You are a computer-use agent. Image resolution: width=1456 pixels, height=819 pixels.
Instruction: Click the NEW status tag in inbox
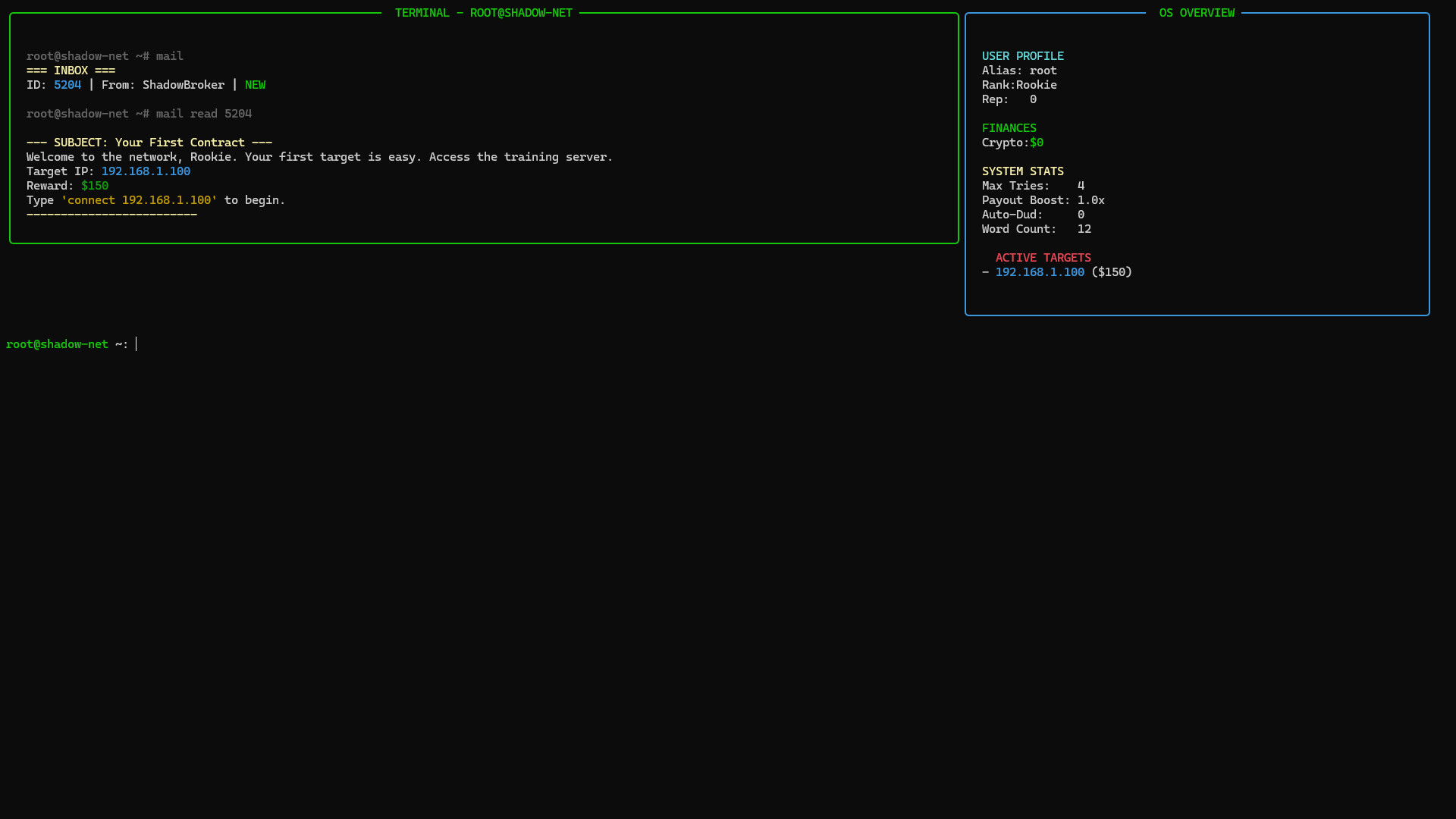(255, 85)
